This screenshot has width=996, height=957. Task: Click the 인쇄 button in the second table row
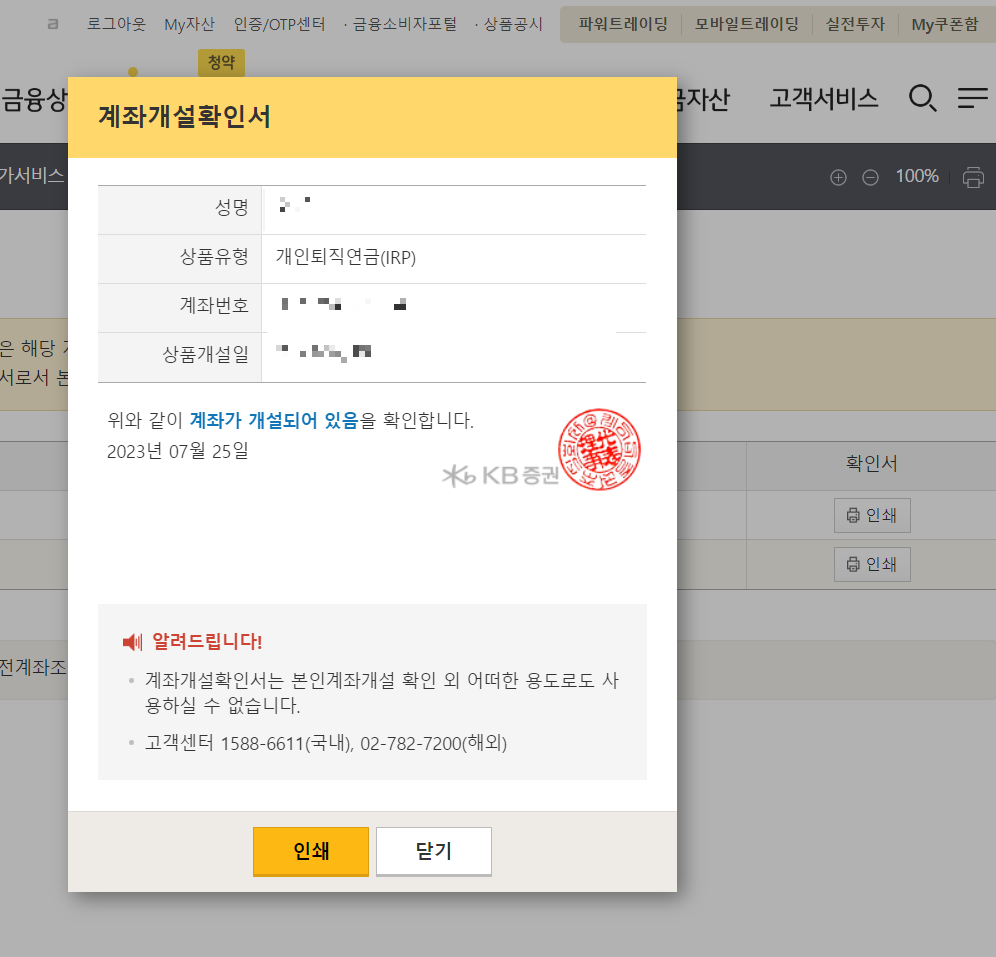(x=871, y=564)
